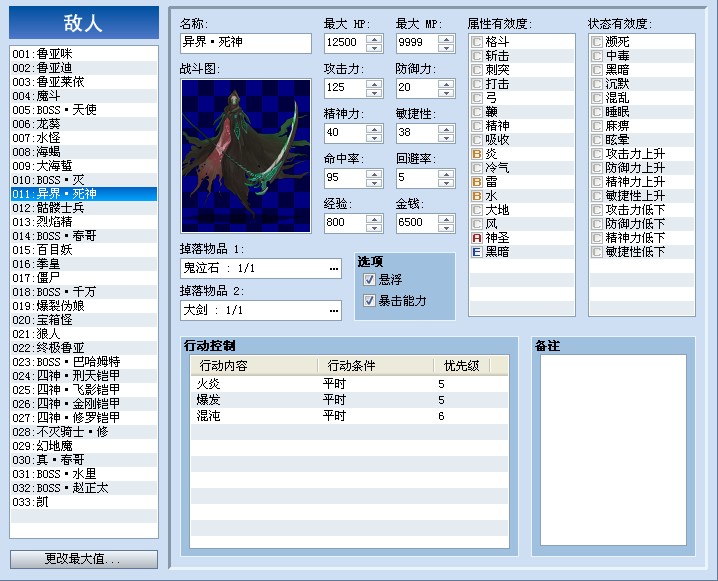Increase the 攻击力 value
The height and width of the screenshot is (581, 718).
tap(375, 83)
